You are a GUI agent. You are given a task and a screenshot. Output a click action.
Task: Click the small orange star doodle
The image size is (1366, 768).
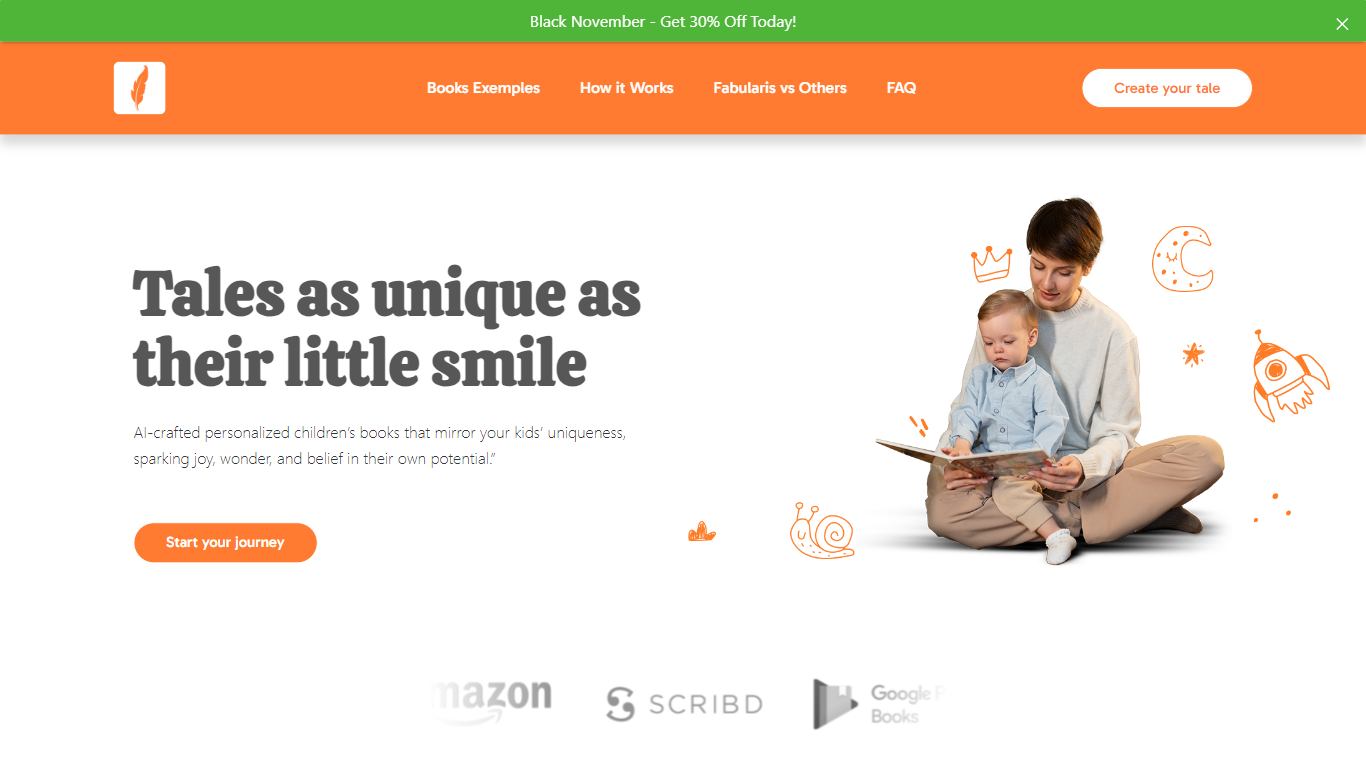coord(1193,354)
